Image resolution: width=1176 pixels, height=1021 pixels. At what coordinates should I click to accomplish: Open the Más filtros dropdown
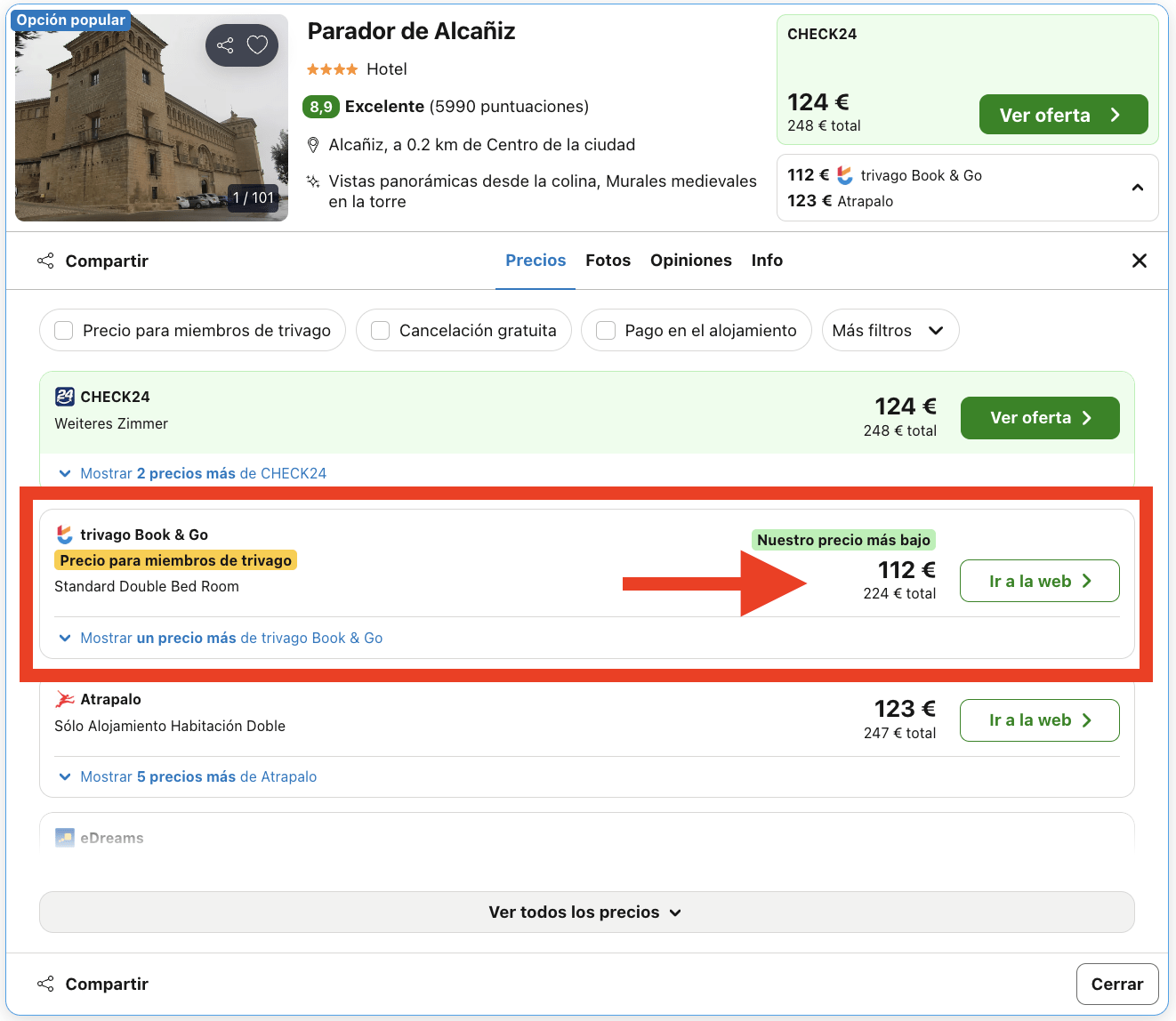tap(890, 330)
